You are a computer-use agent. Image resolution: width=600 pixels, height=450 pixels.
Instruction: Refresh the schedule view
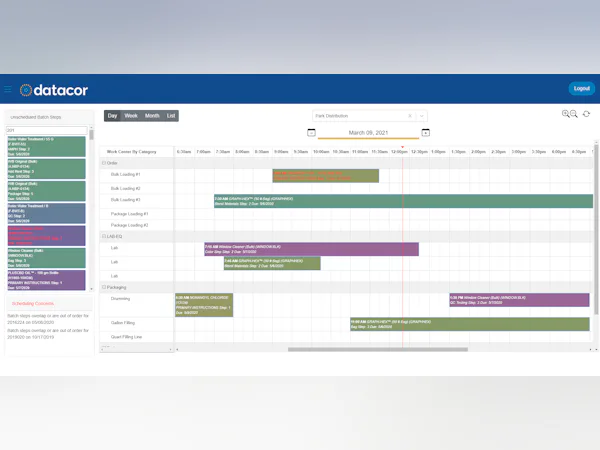point(586,114)
